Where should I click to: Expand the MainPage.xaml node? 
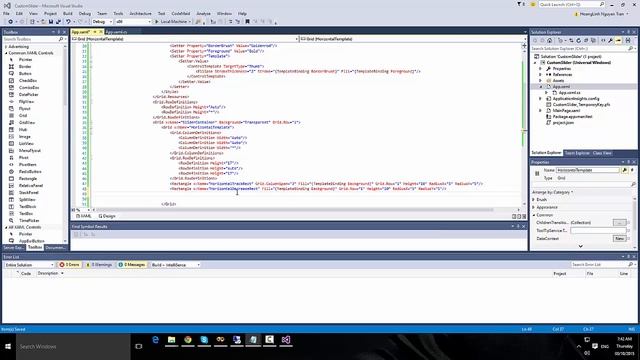pos(540,111)
